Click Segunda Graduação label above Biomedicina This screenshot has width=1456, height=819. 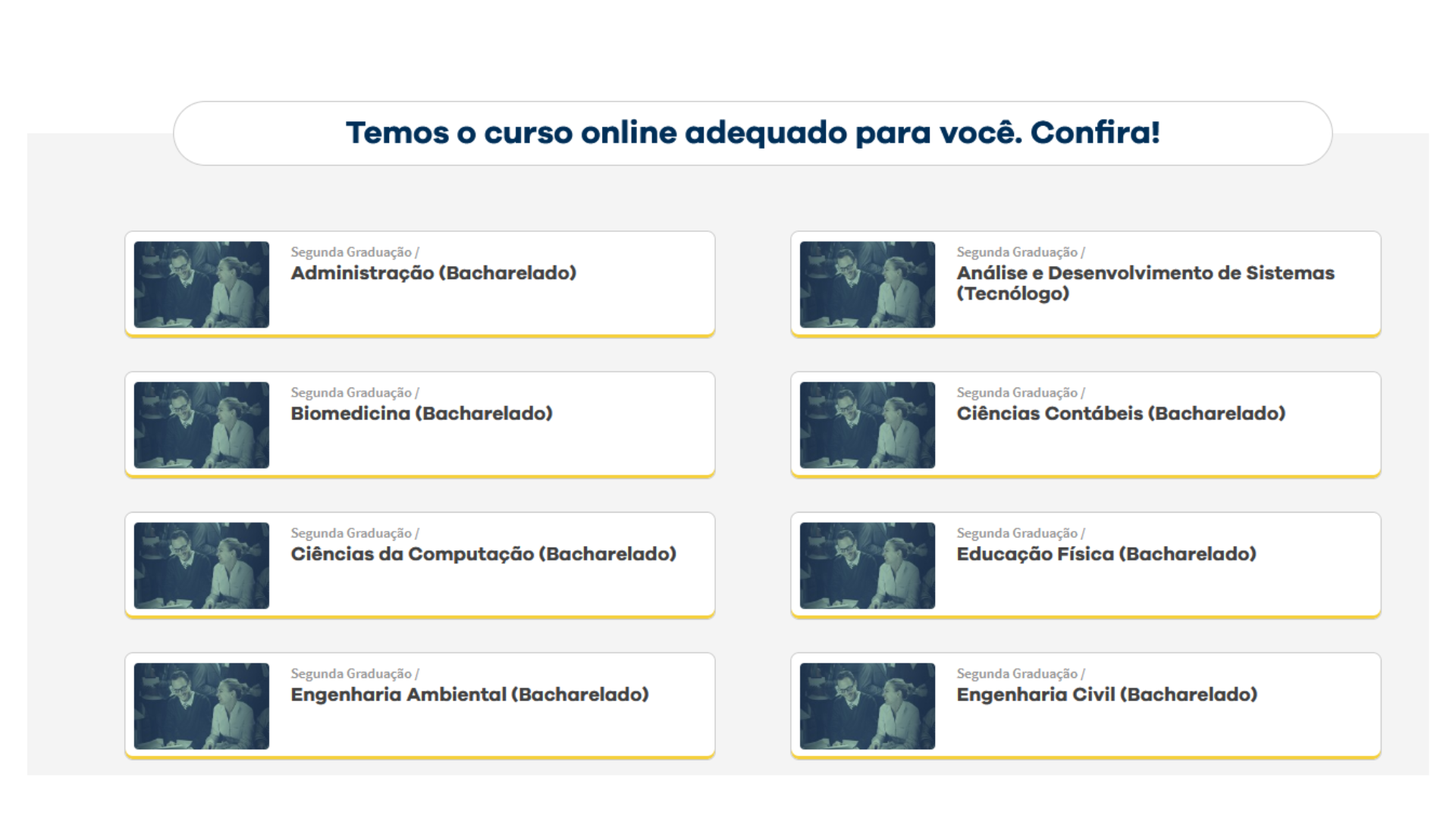pos(355,393)
